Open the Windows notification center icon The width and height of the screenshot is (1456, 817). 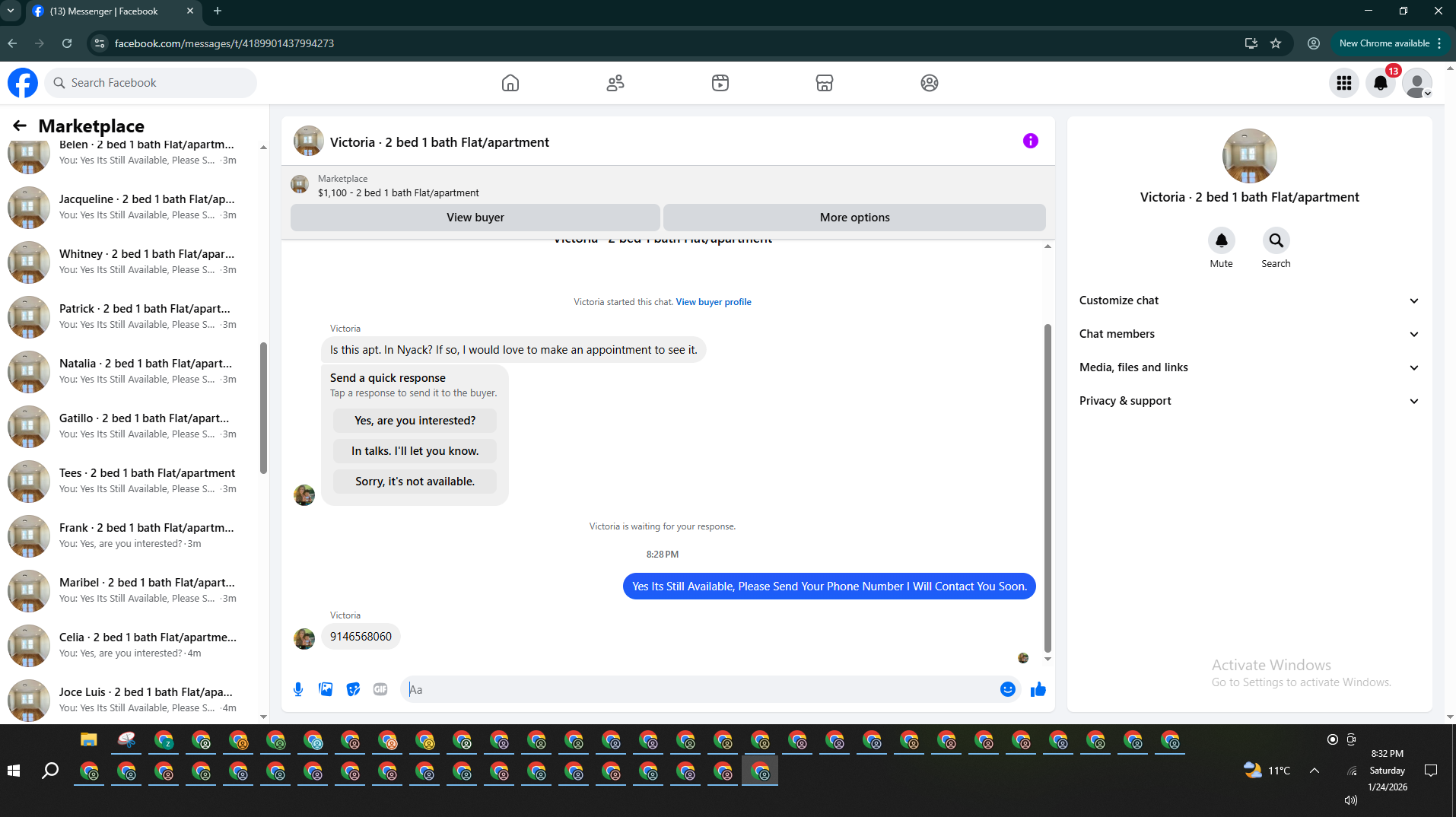pyautogui.click(x=1431, y=771)
